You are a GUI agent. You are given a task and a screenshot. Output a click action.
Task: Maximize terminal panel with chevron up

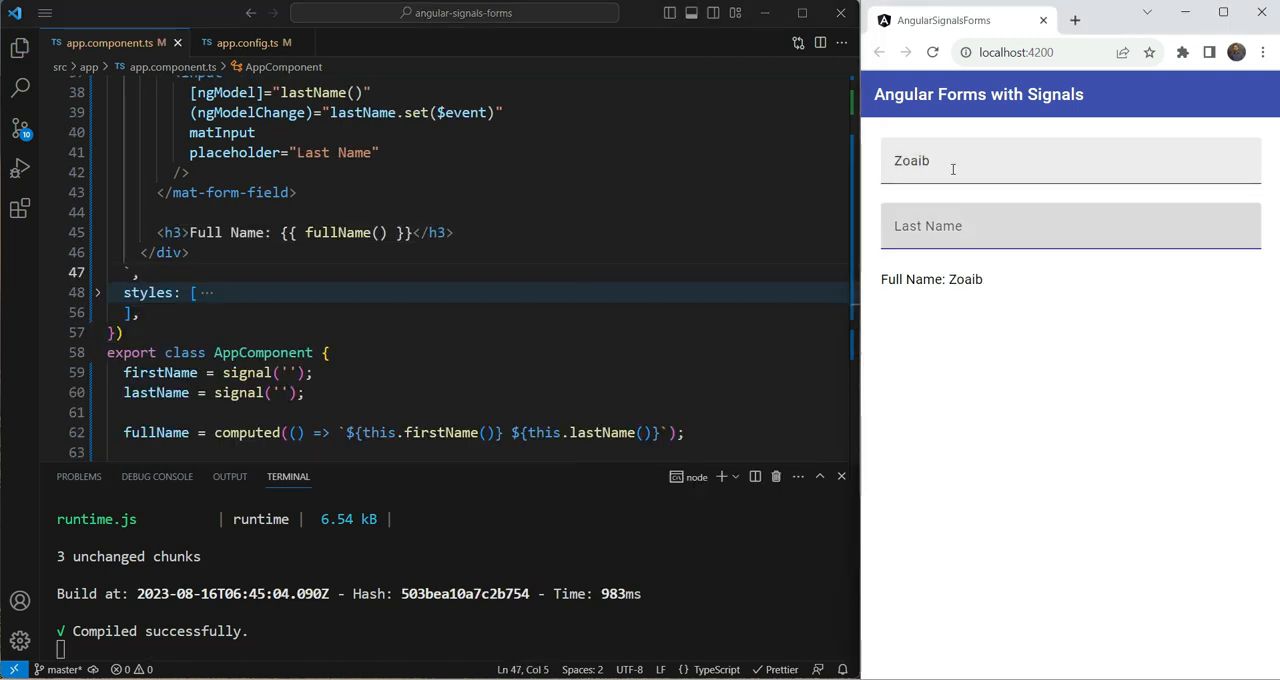point(820,477)
